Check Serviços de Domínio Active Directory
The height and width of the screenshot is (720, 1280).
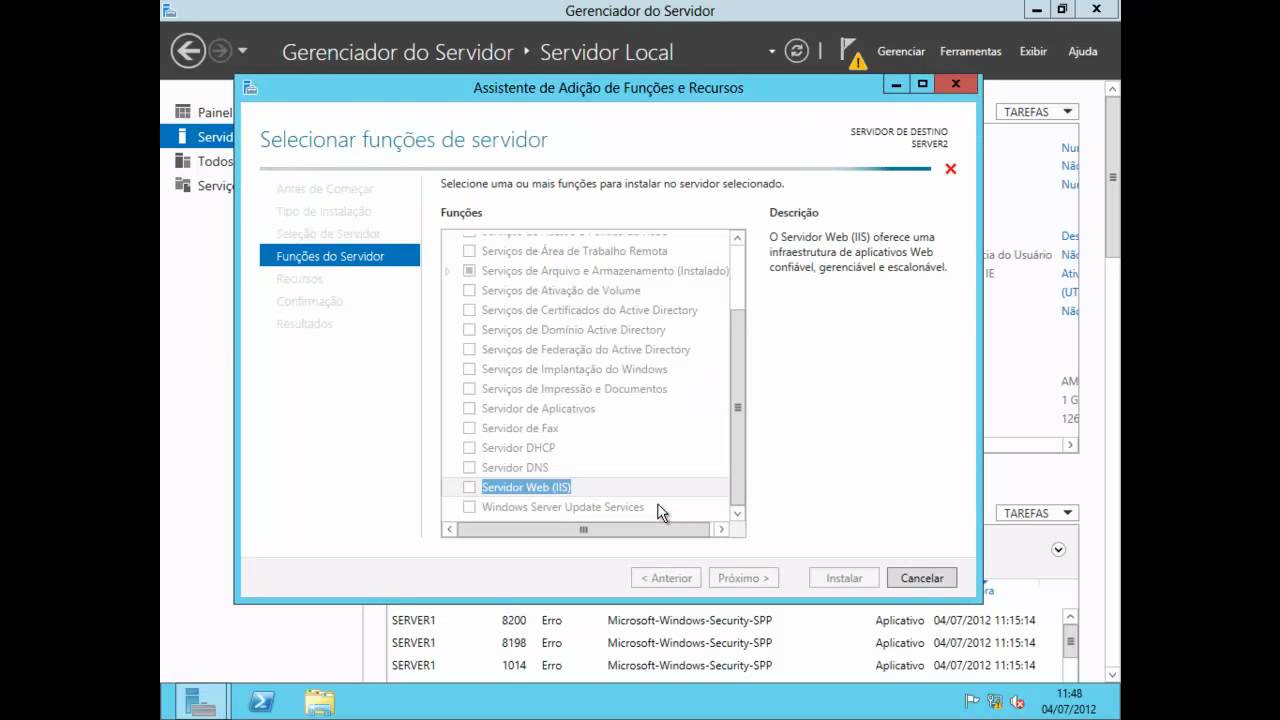469,330
